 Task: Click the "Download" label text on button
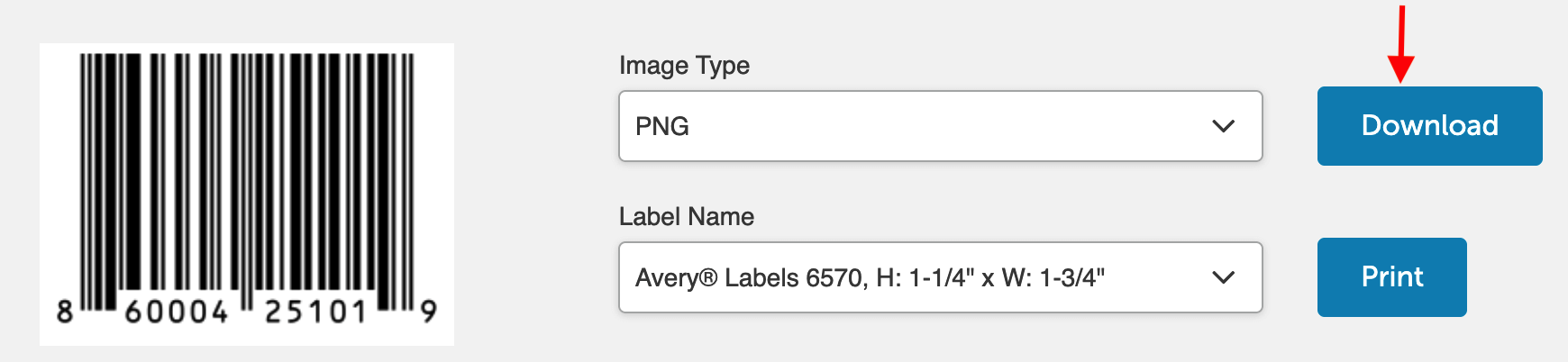1429,126
